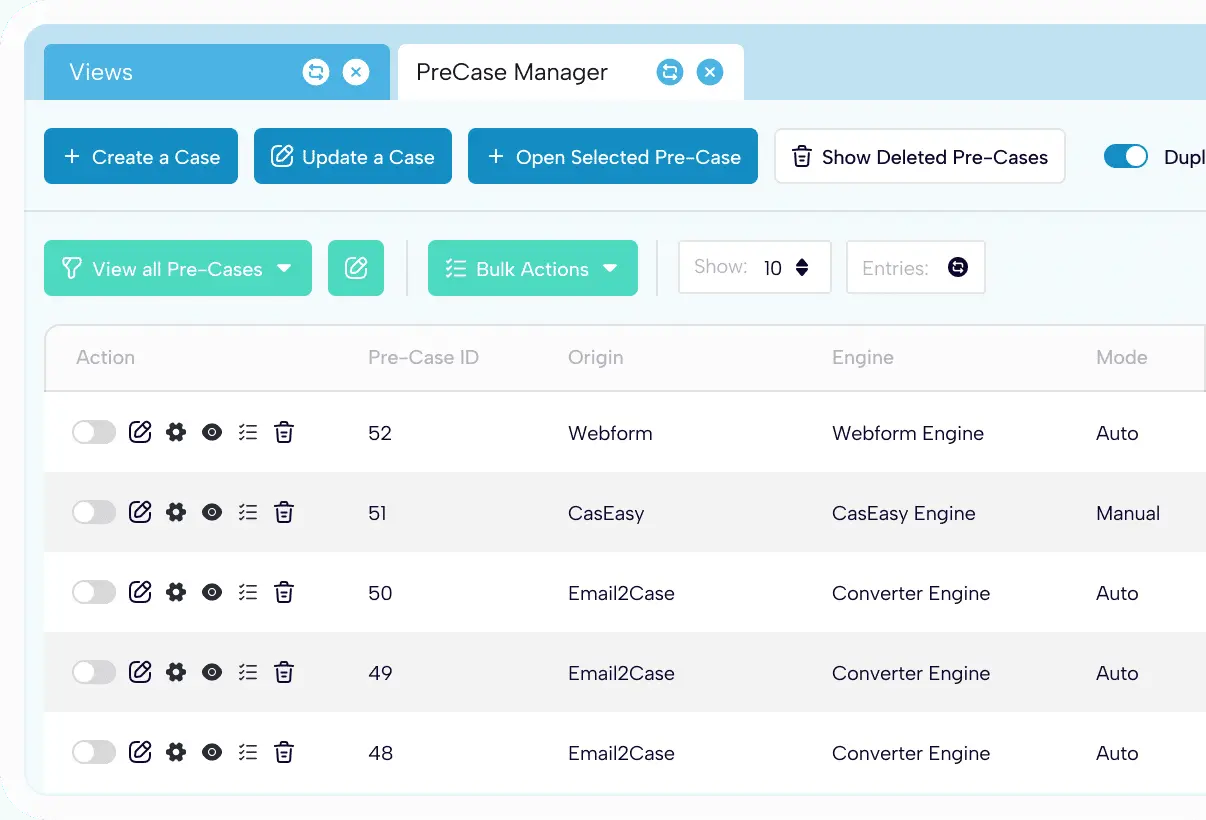Change the Show entries count stepper
1206x820 pixels.
[x=802, y=268]
